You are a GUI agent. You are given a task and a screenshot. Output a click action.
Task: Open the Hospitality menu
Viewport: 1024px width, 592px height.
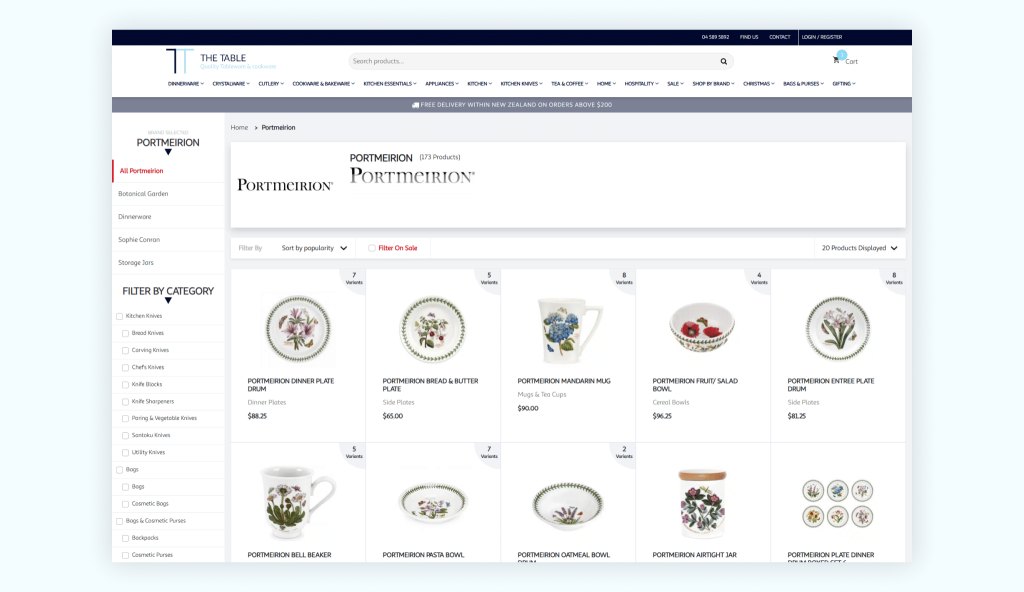pyautogui.click(x=641, y=84)
